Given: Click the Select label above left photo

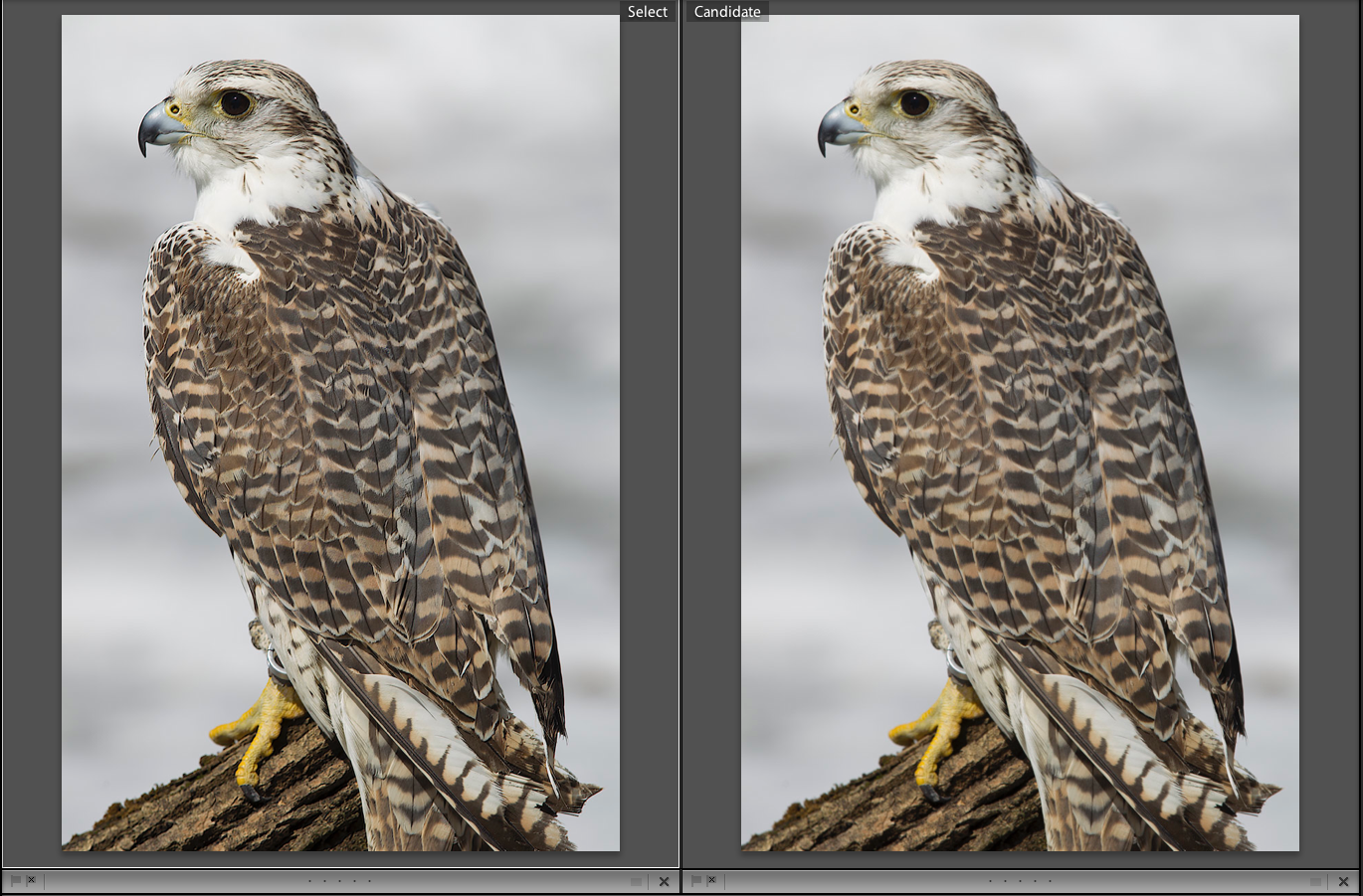Looking at the screenshot, I should click(x=647, y=12).
